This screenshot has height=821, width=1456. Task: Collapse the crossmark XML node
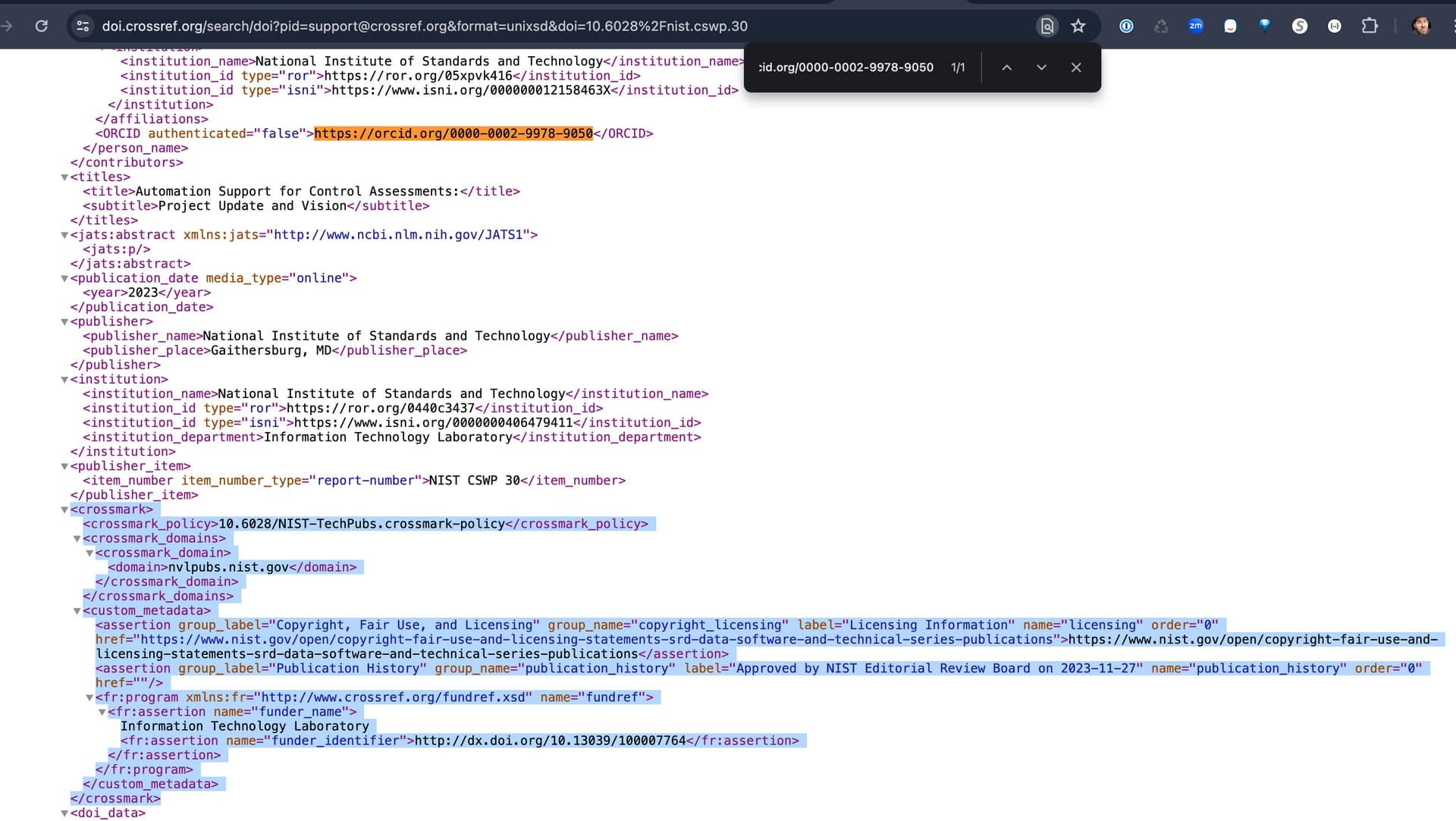(64, 510)
